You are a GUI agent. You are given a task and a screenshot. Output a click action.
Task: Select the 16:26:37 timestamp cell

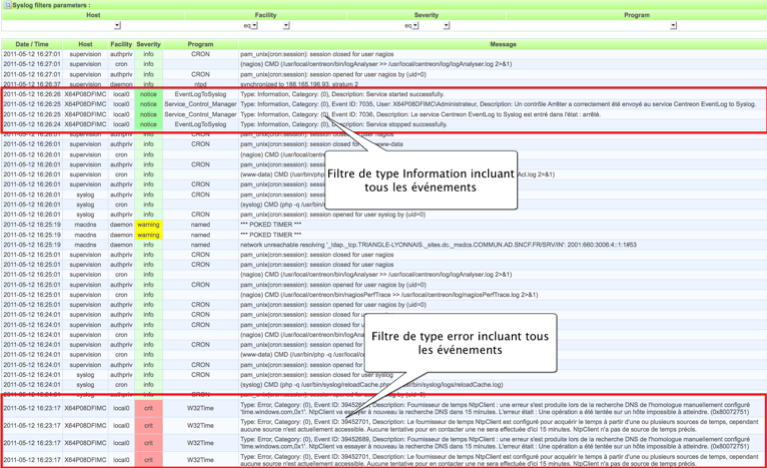point(30,83)
